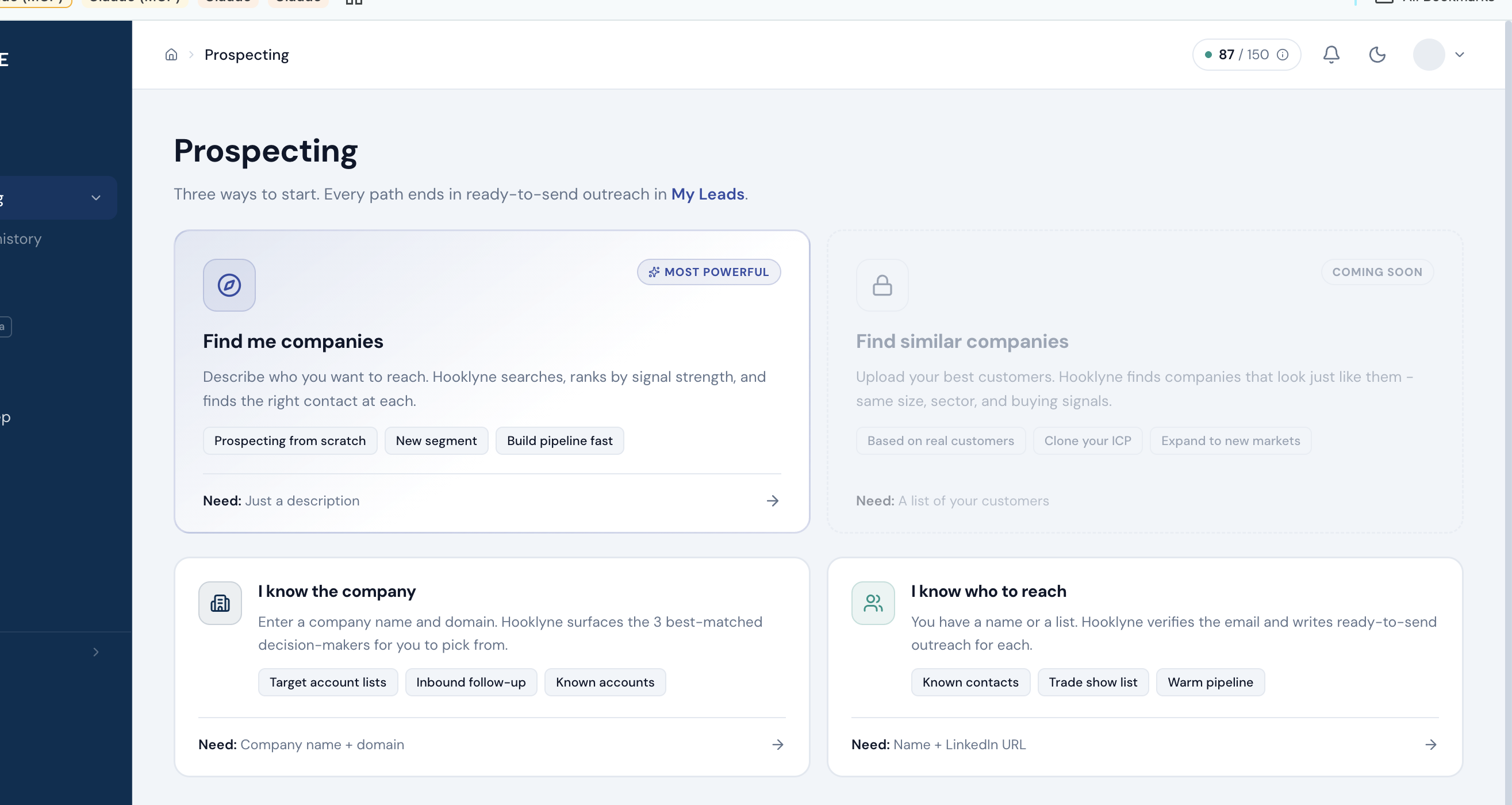Screen dimensions: 1512x805
Task: Click the compass icon on Find me companies
Action: 229,285
